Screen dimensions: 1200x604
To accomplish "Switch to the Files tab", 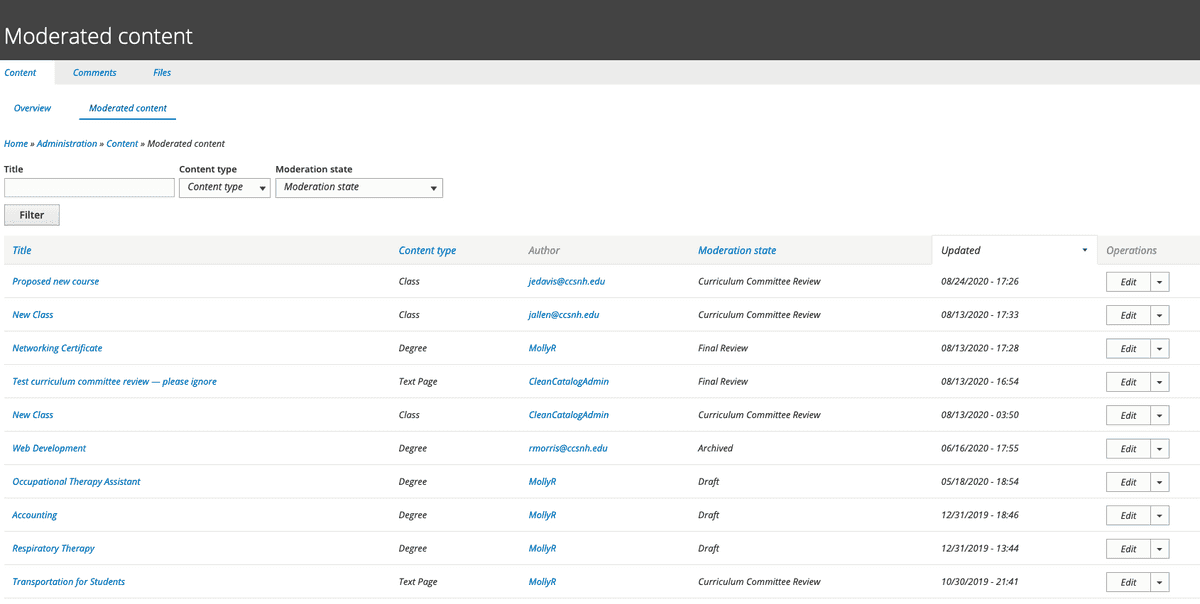I will [161, 72].
